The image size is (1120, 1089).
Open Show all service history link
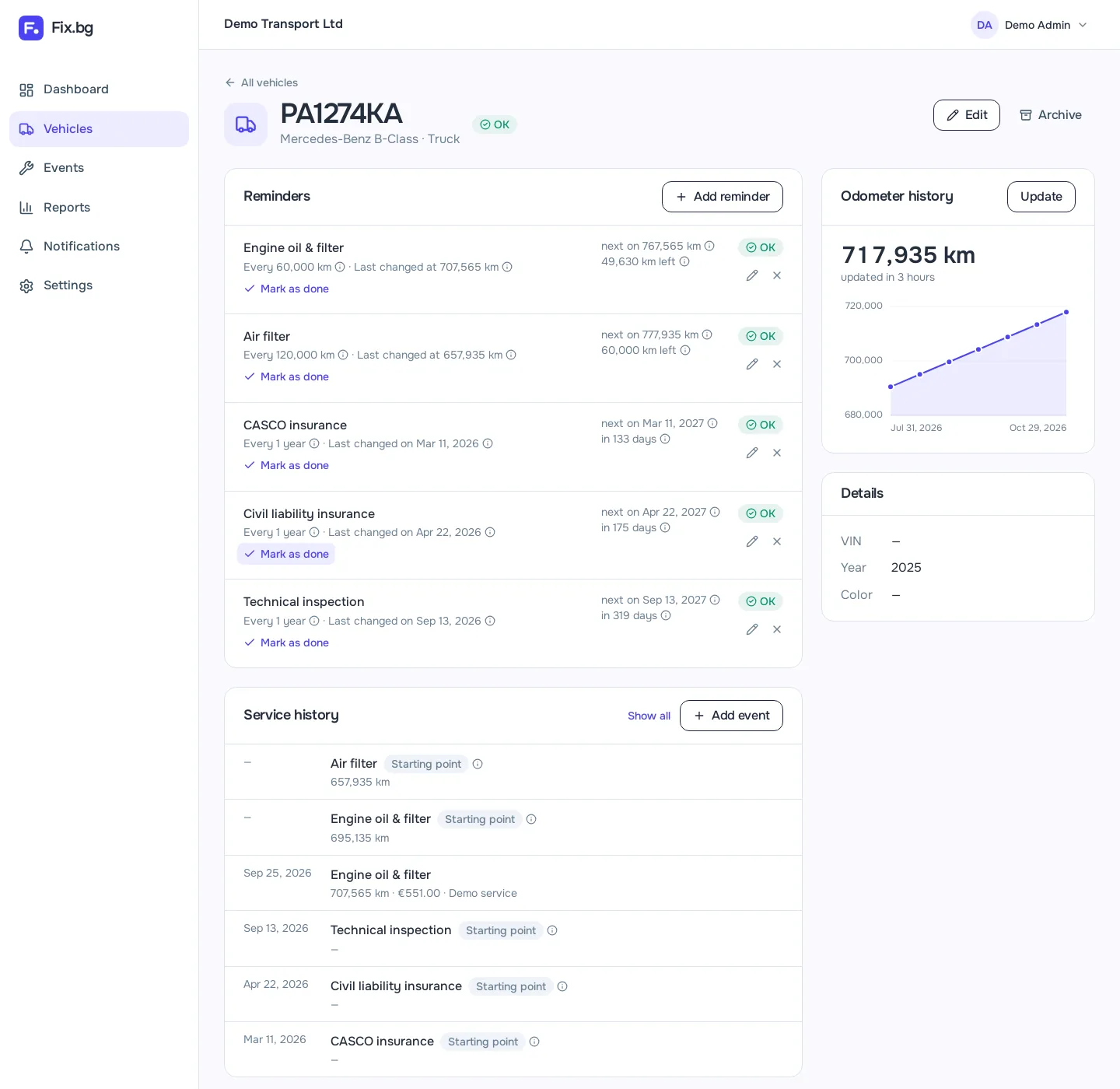click(649, 716)
